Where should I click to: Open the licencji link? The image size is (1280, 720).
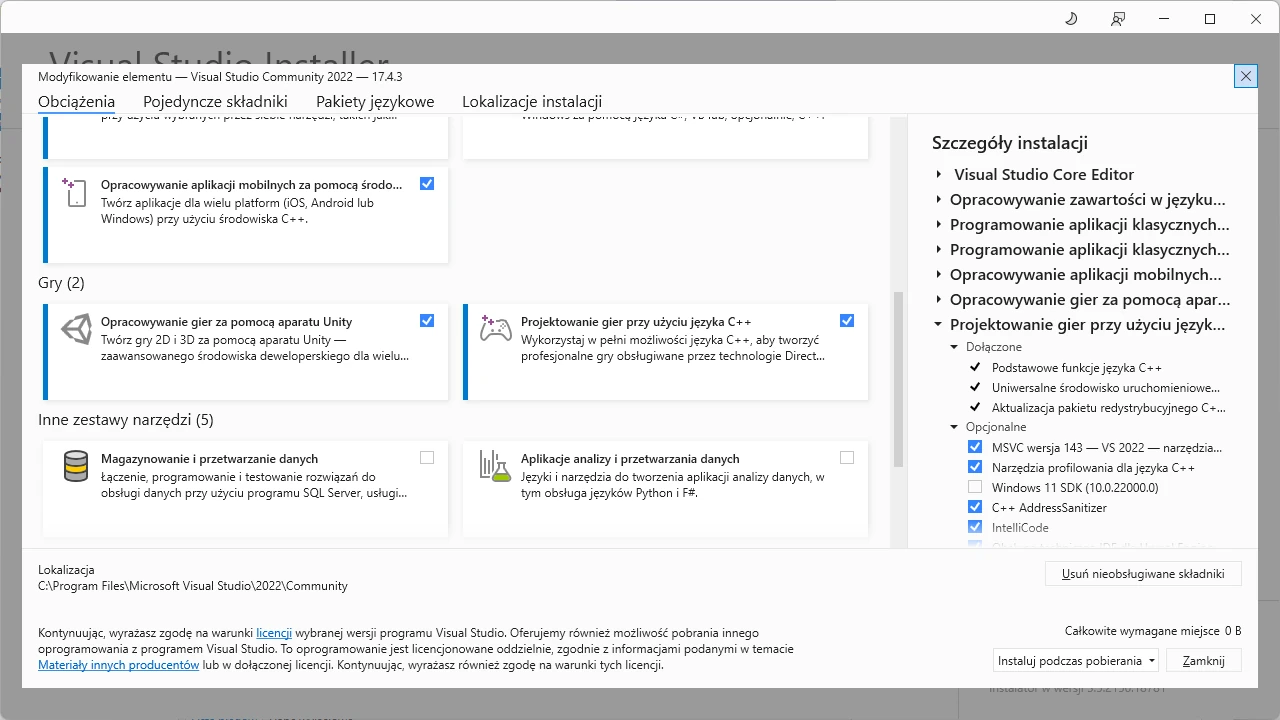coord(274,633)
